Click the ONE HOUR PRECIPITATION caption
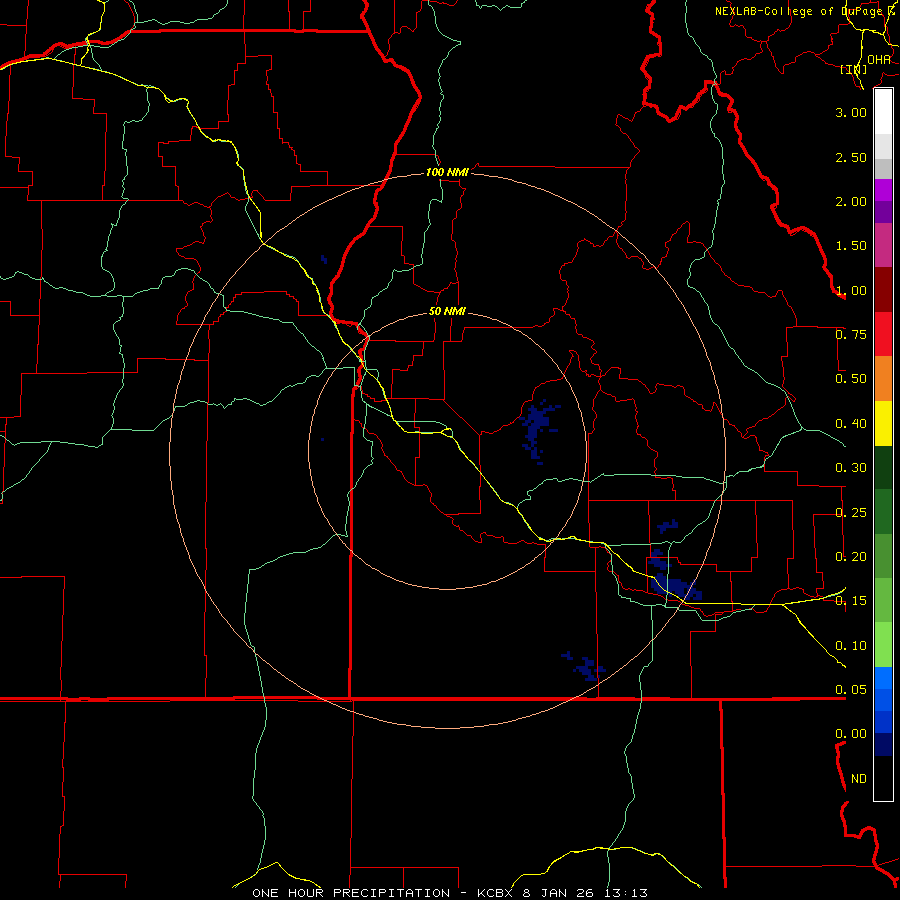The height and width of the screenshot is (900, 900). (351, 893)
